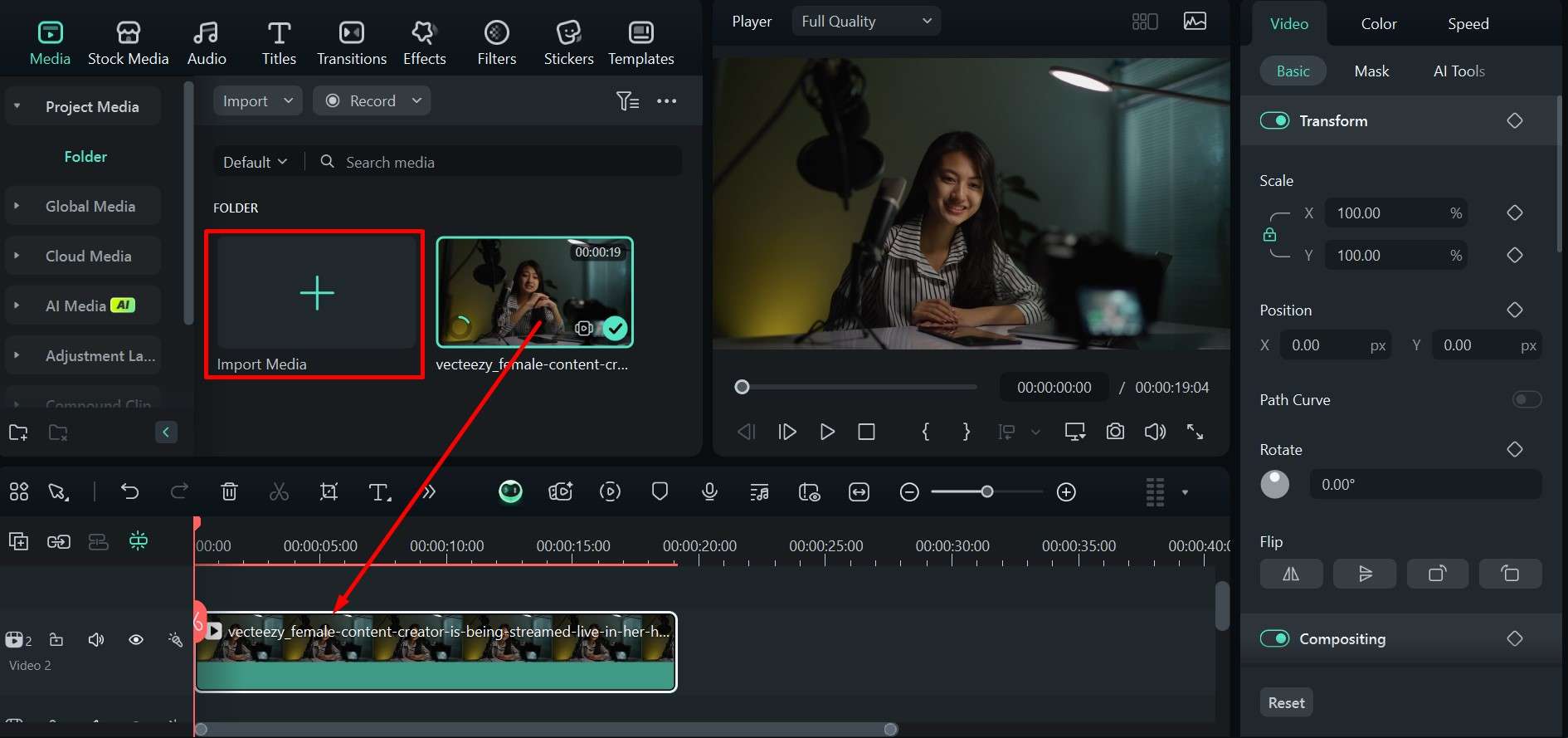Image resolution: width=1568 pixels, height=738 pixels.
Task: Click the snapshot camera icon in player
Action: tap(1115, 432)
